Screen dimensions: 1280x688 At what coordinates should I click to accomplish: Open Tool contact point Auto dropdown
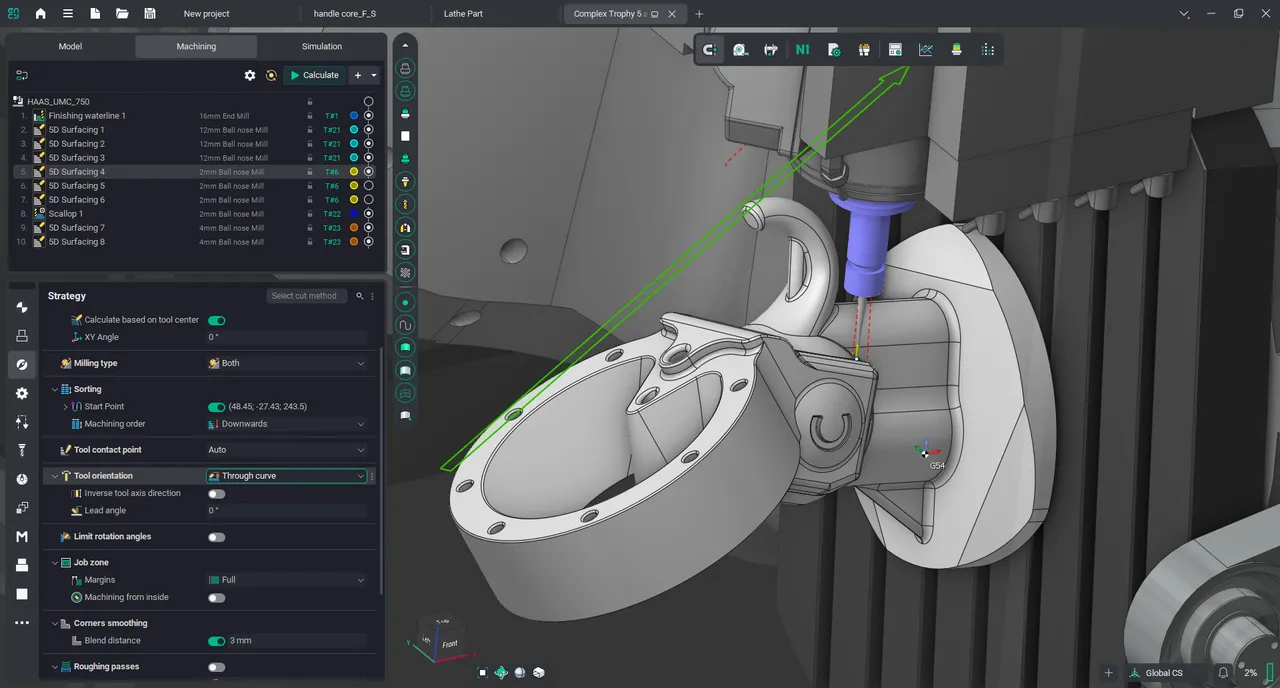(x=287, y=450)
